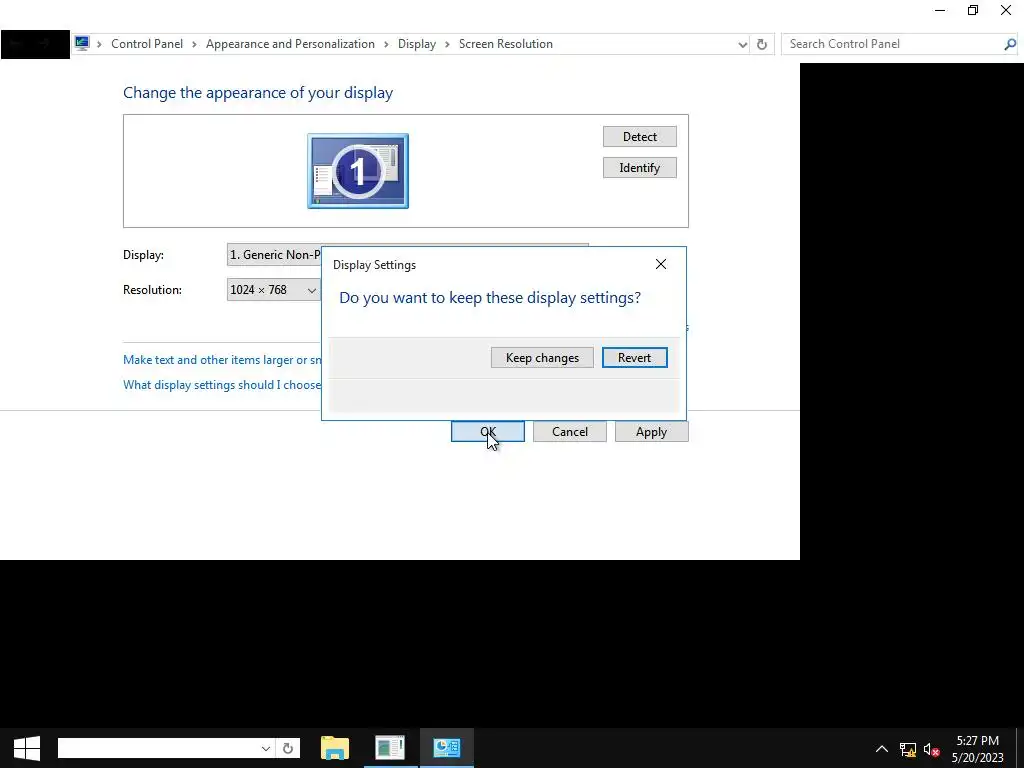Minimize the Control Panel window
Screen dimensions: 1024x768
click(x=940, y=10)
